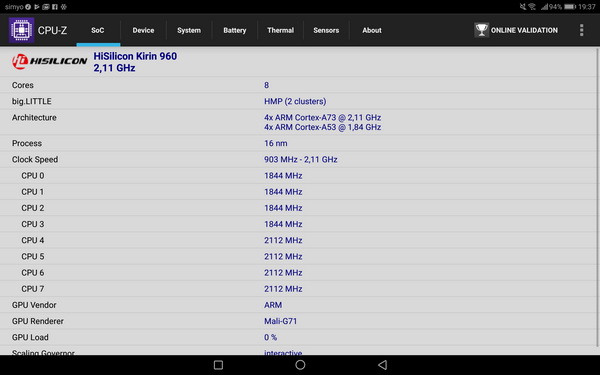Tap the Android back triangle button
The image size is (600, 375).
pos(382,365)
